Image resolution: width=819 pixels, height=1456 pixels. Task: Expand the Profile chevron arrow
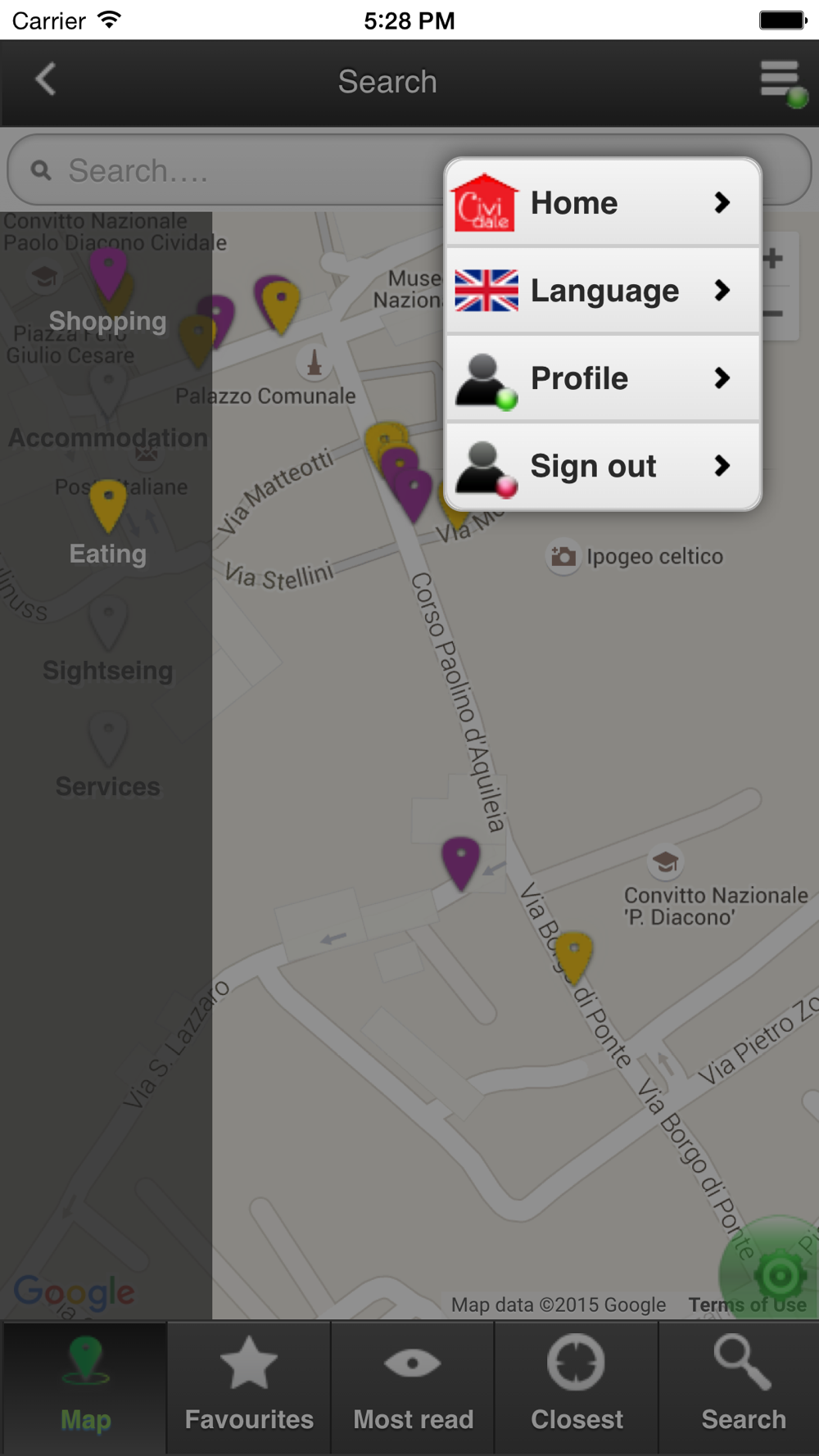click(x=722, y=378)
